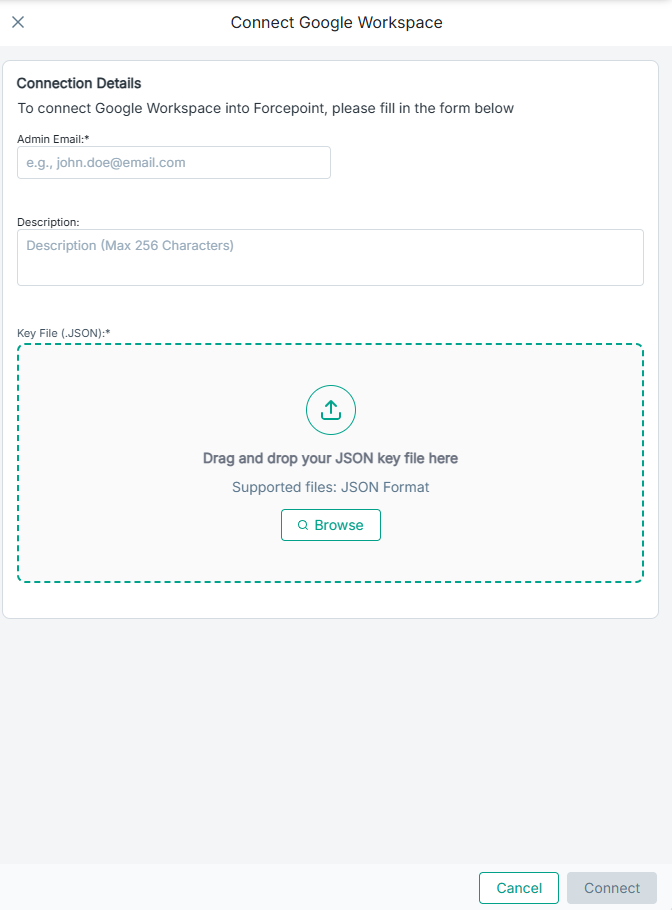Click the upload arrow icon
This screenshot has height=910, width=672.
[331, 410]
